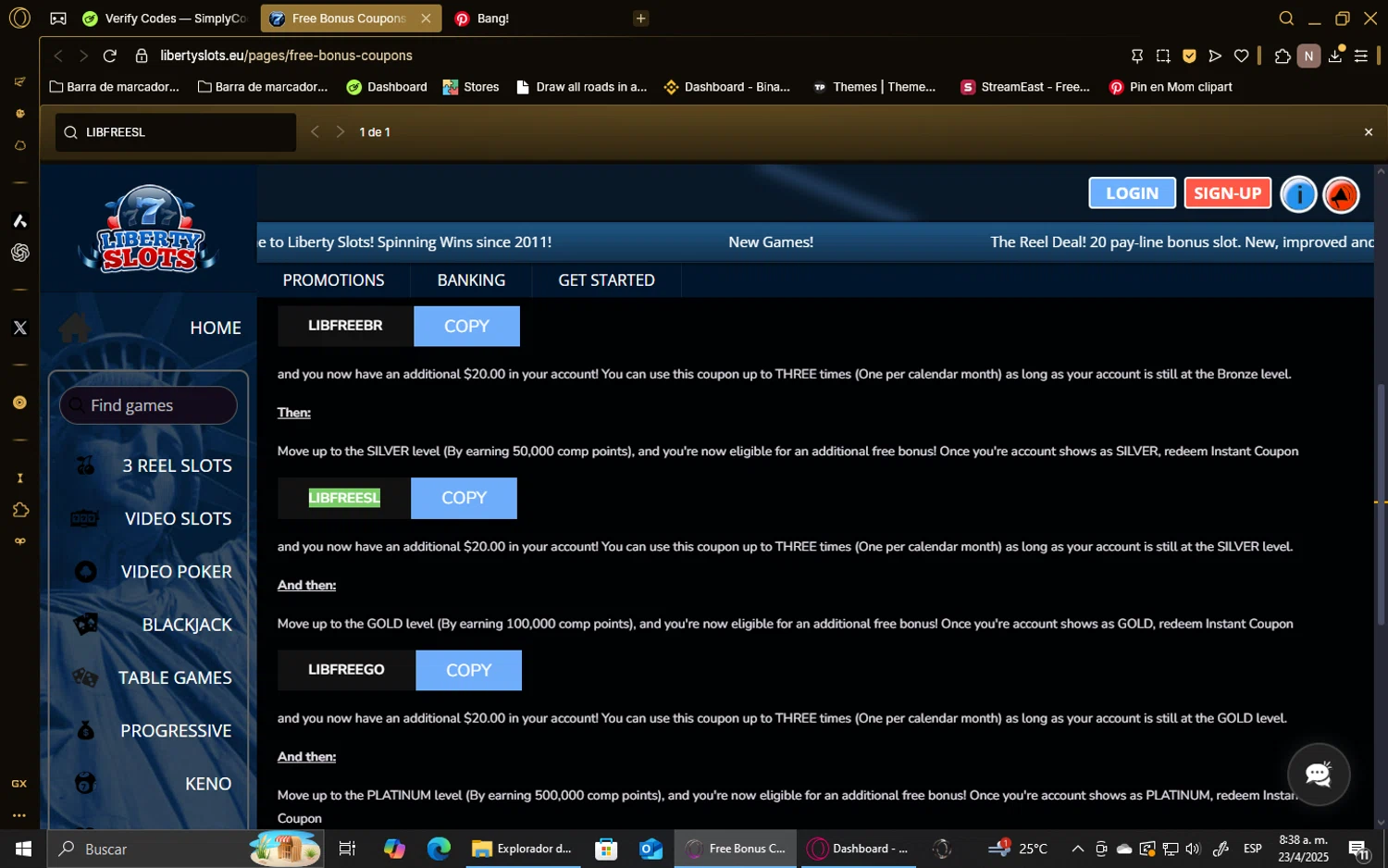Viewport: 1388px width, 868px height.
Task: Open the PROMOTIONS menu
Action: [333, 279]
